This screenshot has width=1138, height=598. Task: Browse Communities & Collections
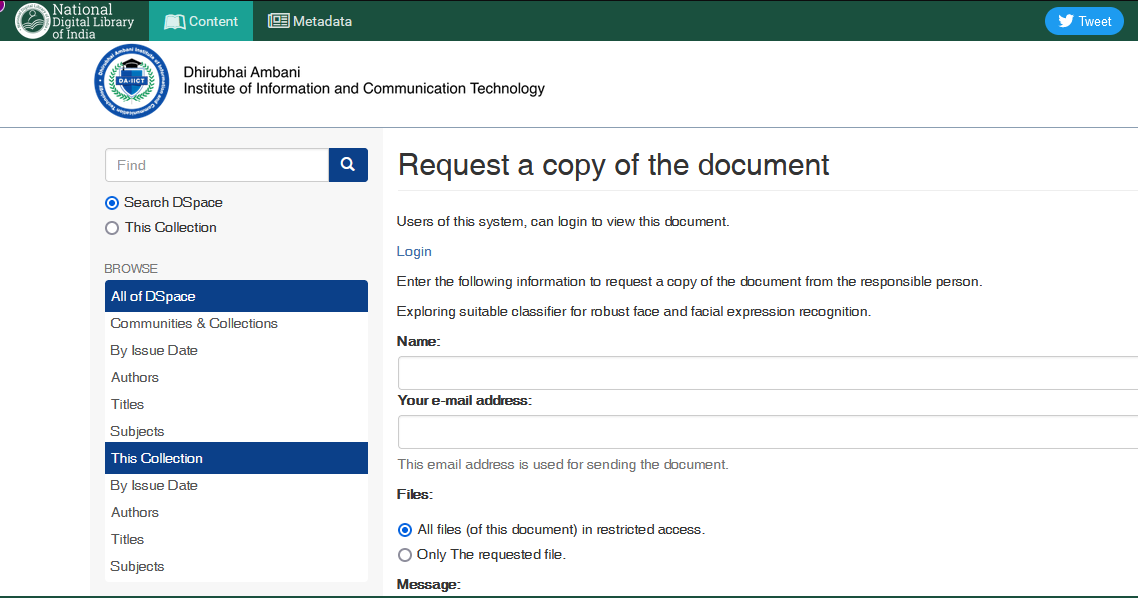[194, 323]
